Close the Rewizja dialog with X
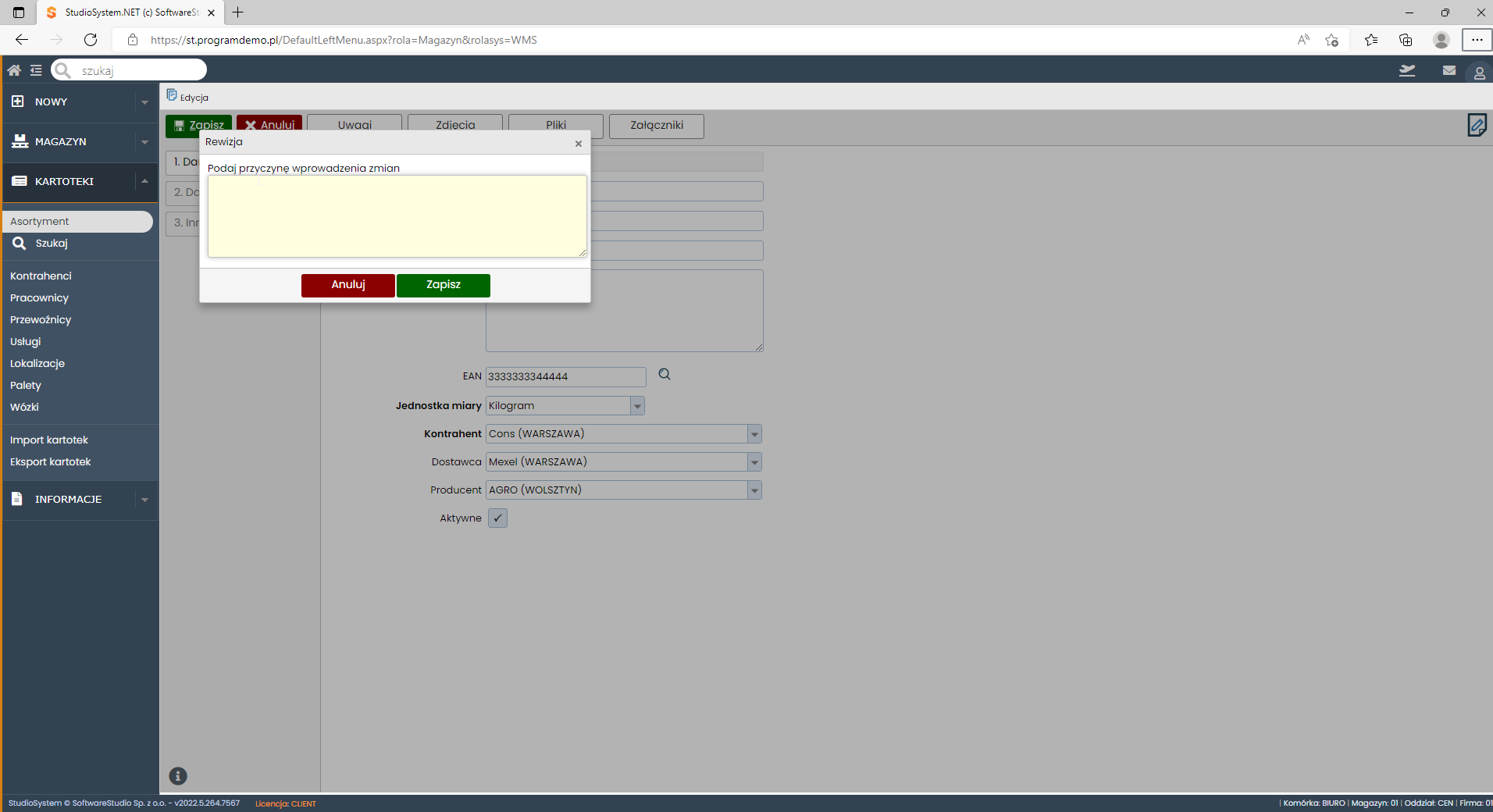Image resolution: width=1493 pixels, height=812 pixels. (579, 144)
